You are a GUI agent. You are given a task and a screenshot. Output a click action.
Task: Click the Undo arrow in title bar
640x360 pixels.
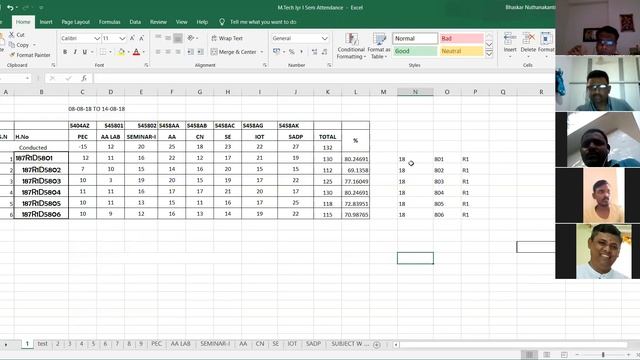tap(10, 7)
